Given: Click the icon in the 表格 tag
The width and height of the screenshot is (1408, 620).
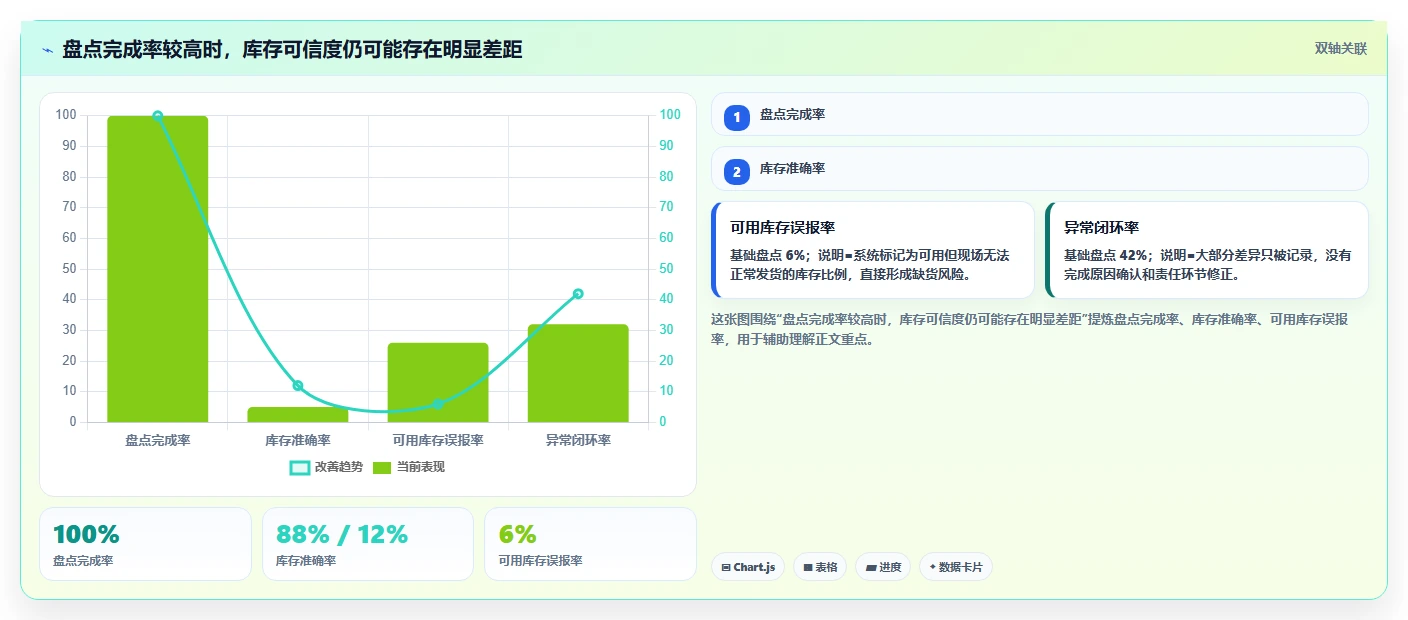Looking at the screenshot, I should tap(808, 568).
